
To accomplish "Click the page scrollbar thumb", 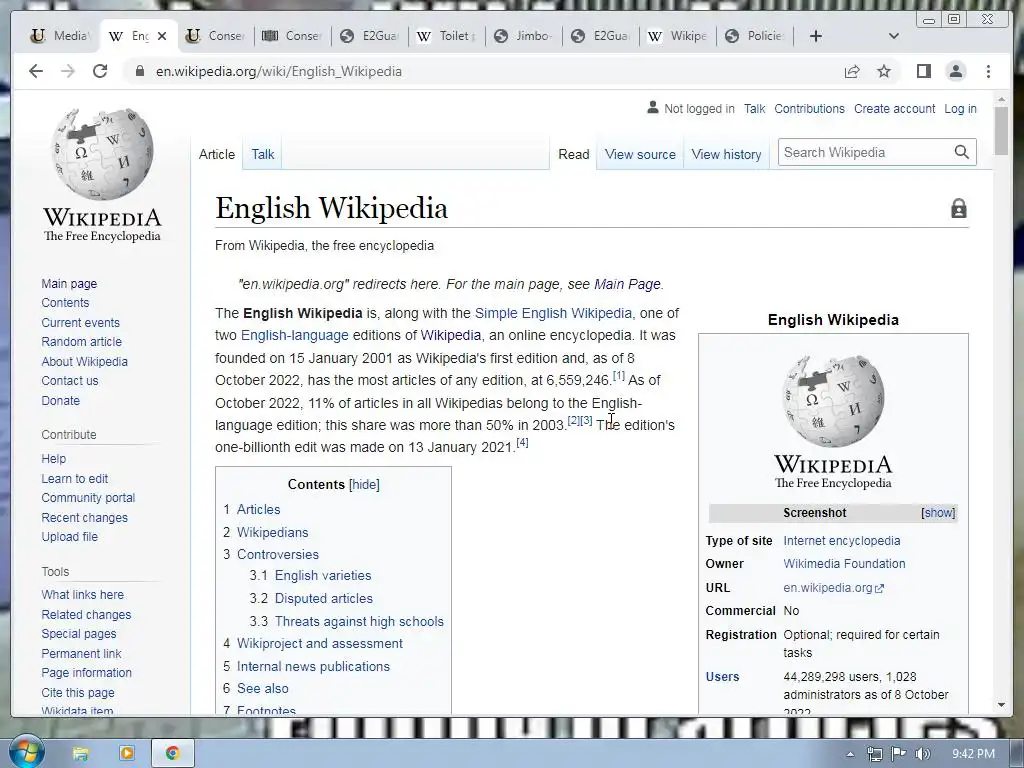I will 1001,131.
